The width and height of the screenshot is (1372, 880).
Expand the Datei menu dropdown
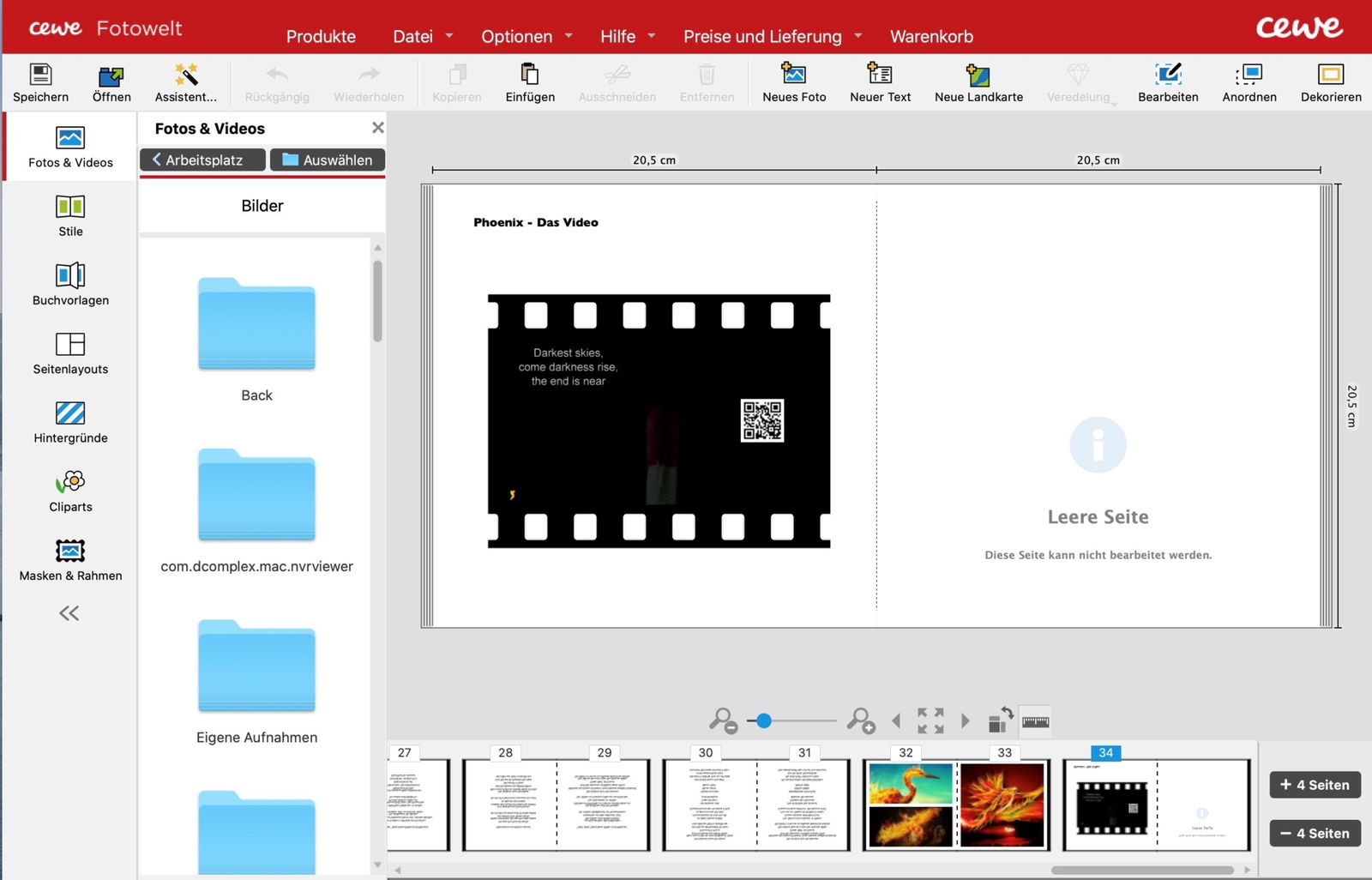422,36
